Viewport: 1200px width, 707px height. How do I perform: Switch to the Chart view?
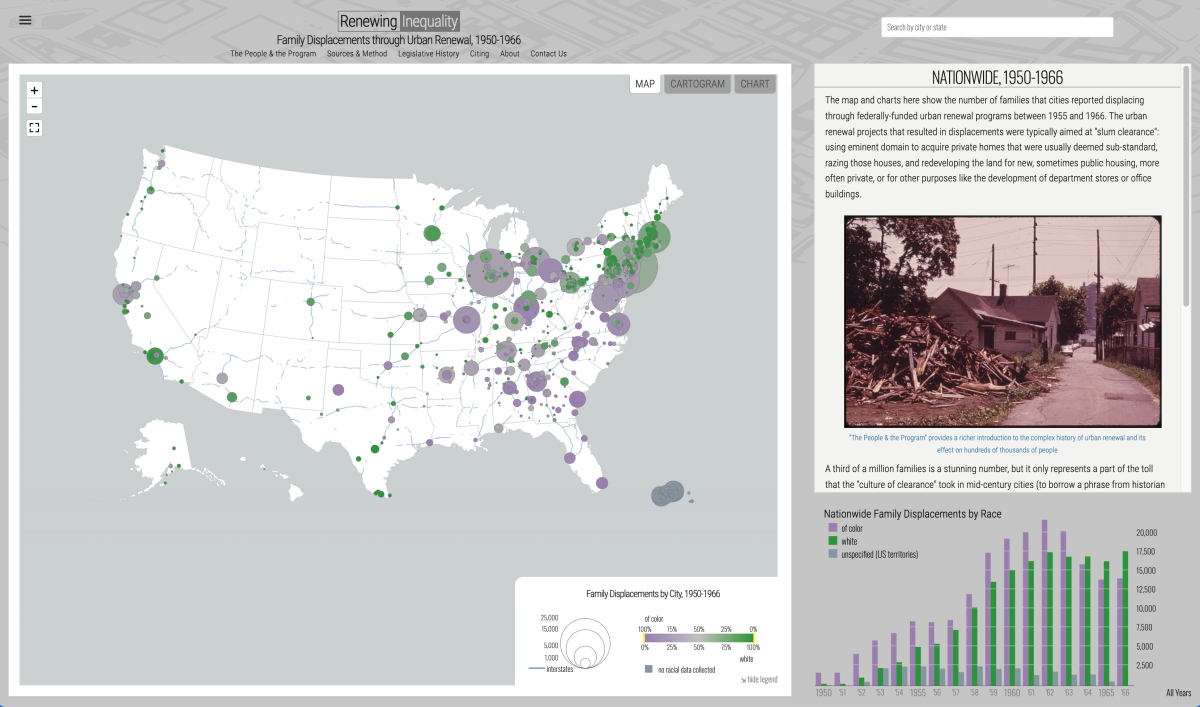coord(755,84)
